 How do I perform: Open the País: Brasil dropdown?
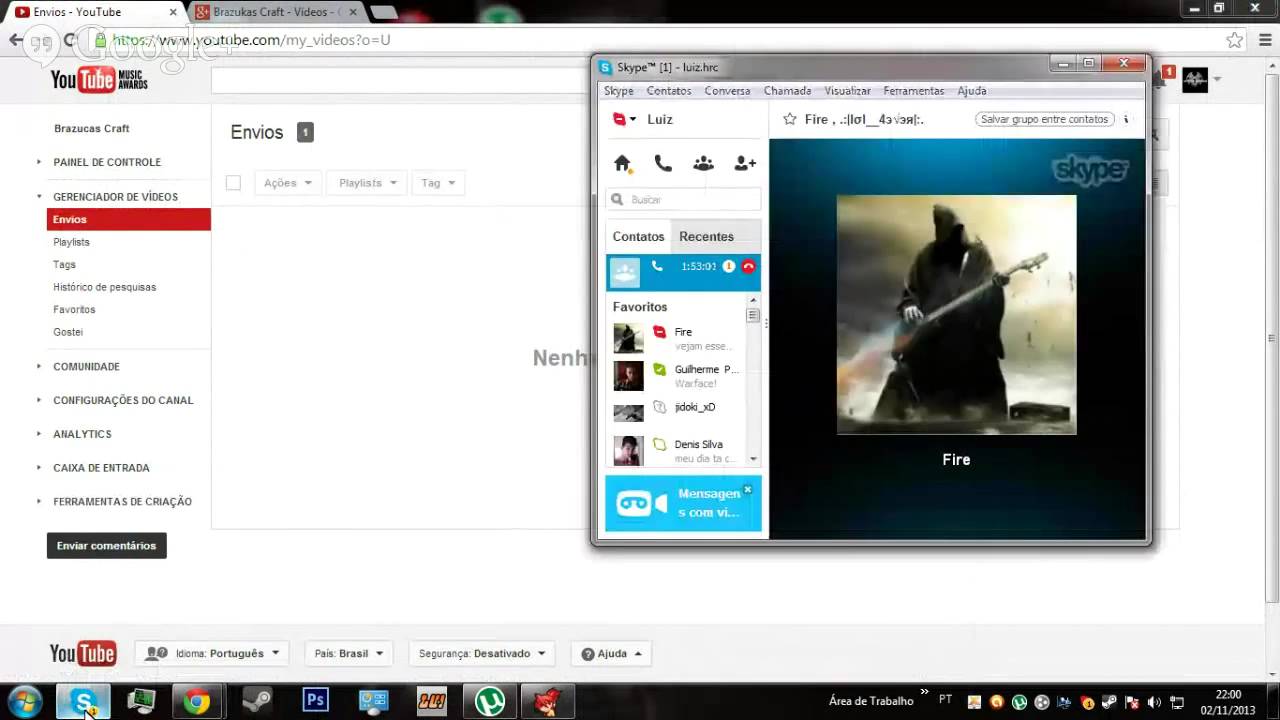coord(348,654)
